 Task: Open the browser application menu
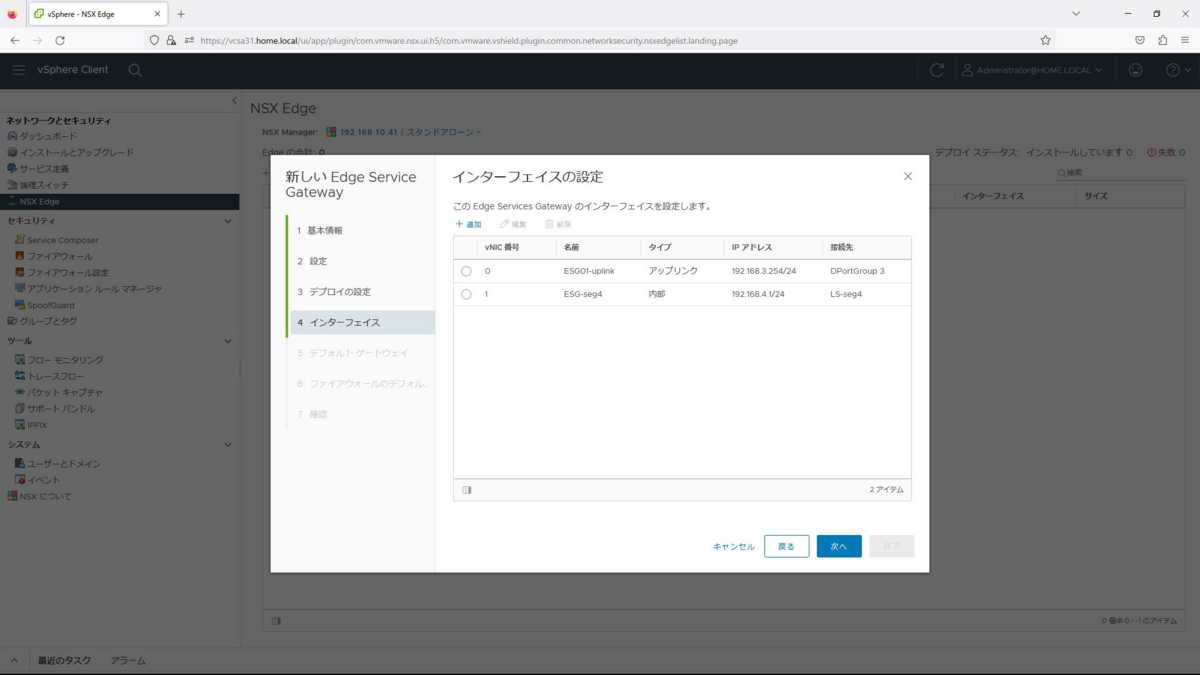pos(1185,40)
